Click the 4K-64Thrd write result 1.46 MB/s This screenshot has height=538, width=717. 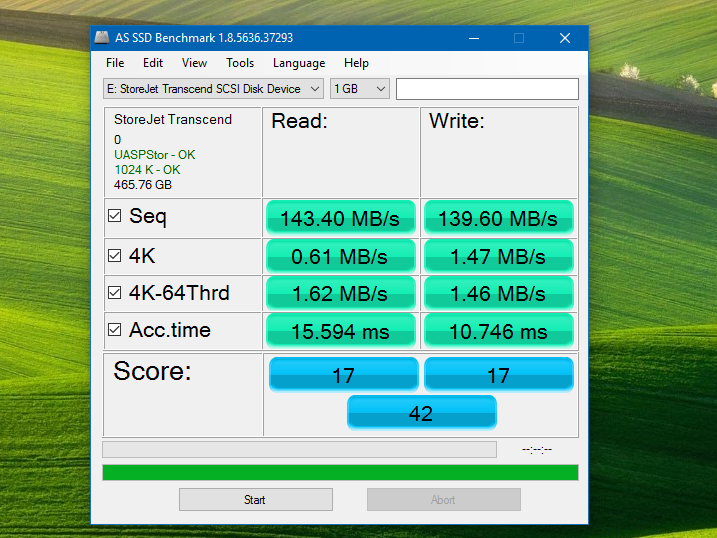pyautogui.click(x=498, y=294)
